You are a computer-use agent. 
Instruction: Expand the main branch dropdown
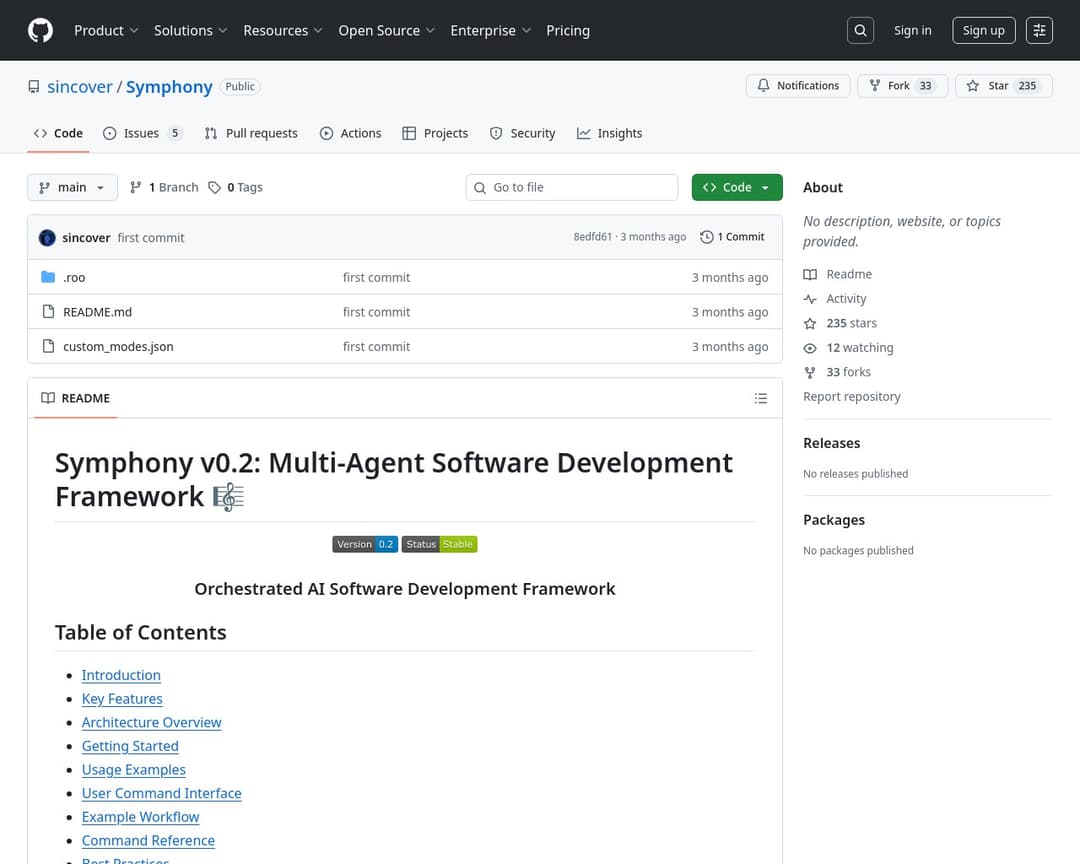tap(72, 187)
